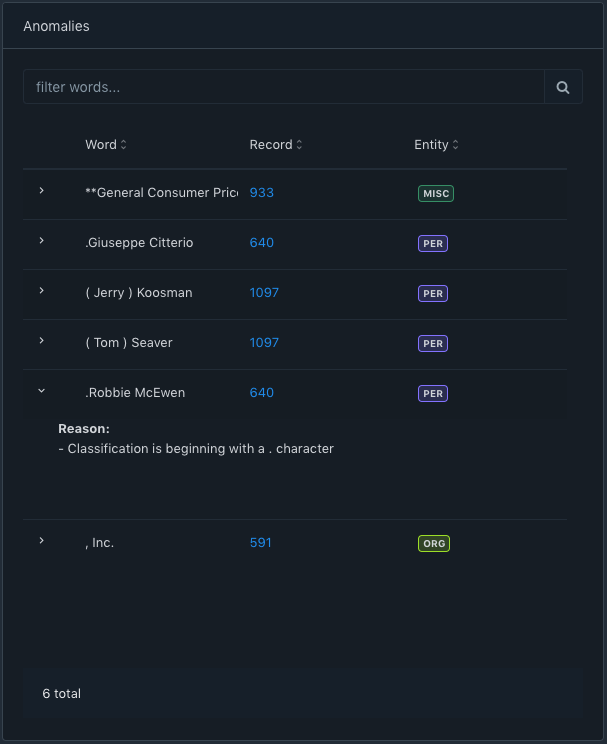
Task: Expand the .Giuseppe Citterio row
Action: [41, 241]
